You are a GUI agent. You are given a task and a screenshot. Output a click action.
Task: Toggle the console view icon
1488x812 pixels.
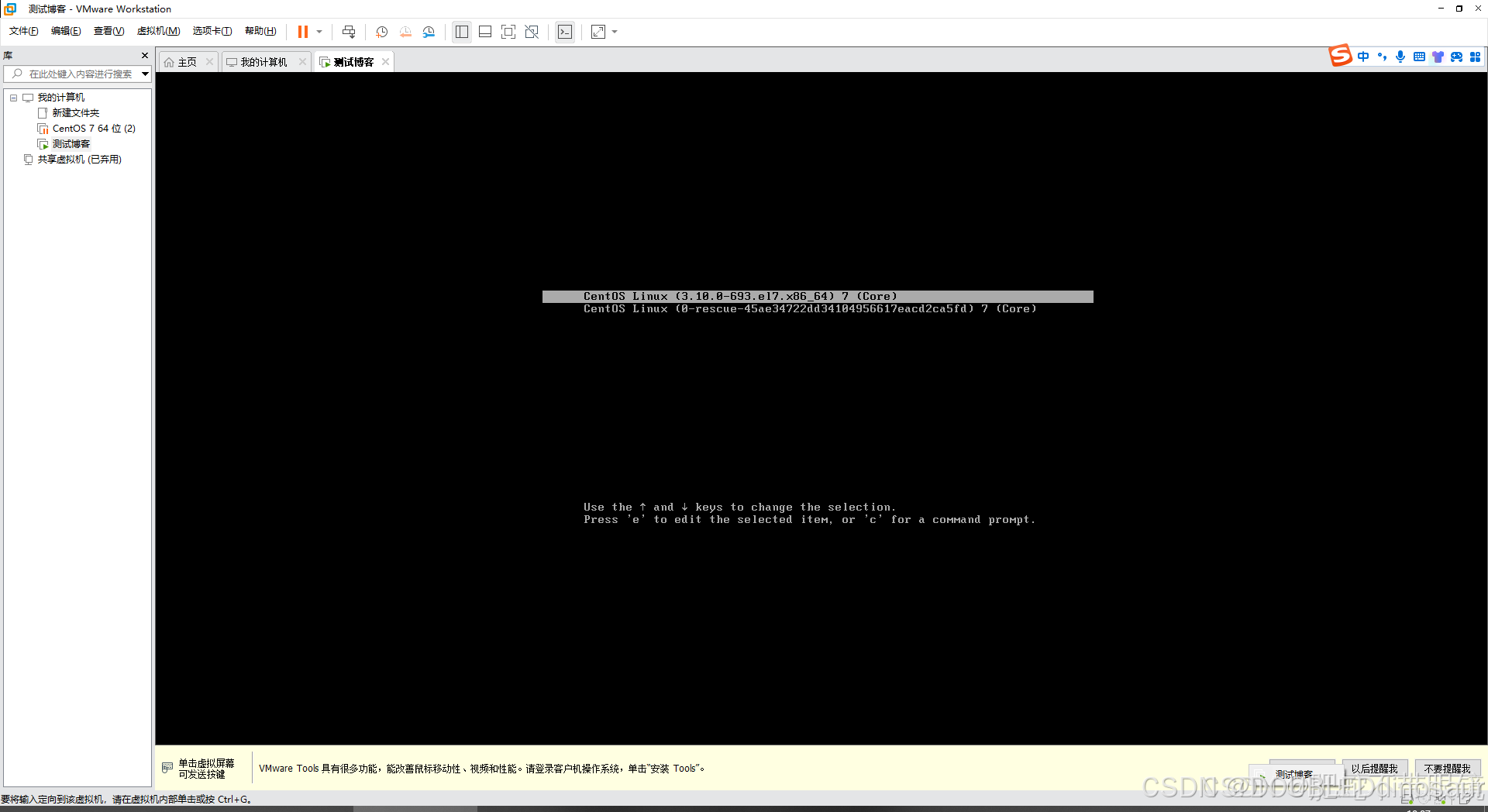(x=565, y=32)
